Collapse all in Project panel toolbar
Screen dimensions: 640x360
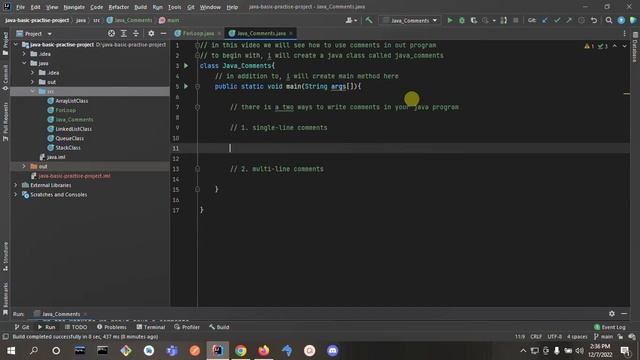point(136,33)
